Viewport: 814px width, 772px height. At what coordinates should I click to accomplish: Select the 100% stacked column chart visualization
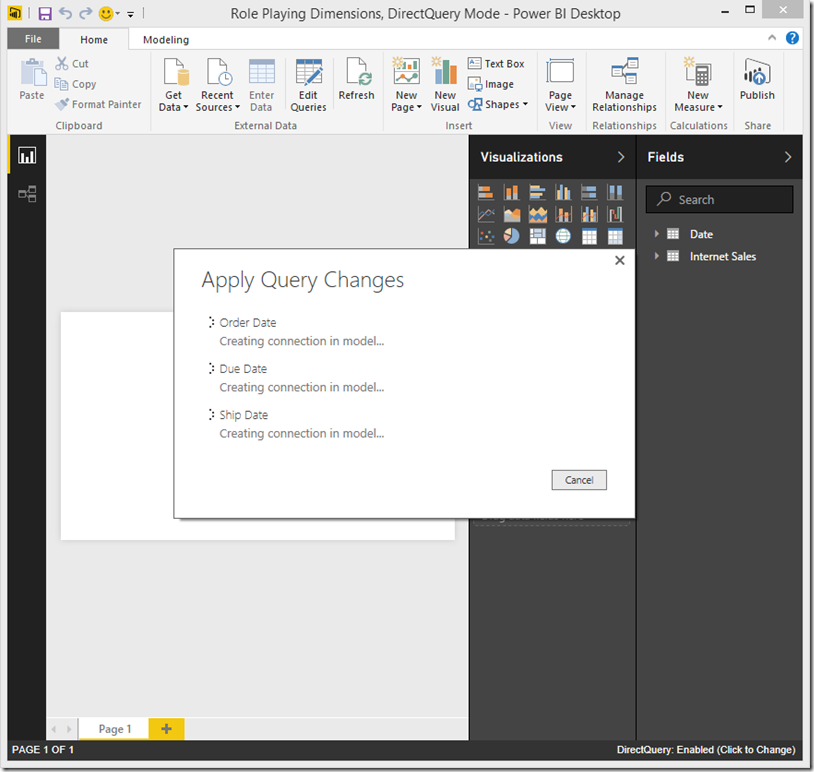click(615, 193)
